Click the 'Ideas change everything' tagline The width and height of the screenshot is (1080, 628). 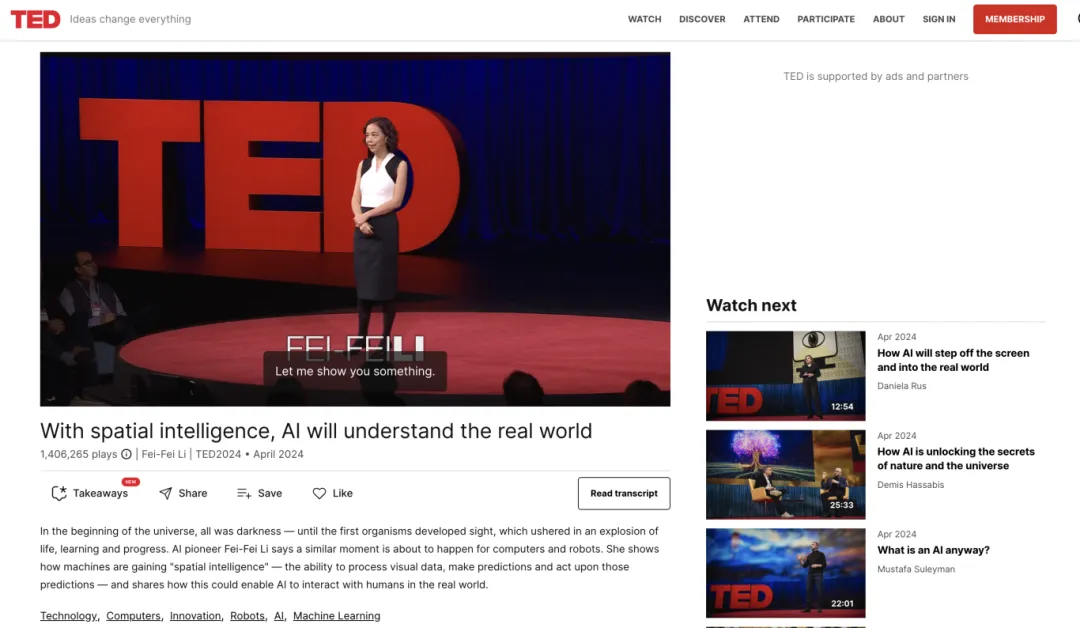point(130,19)
